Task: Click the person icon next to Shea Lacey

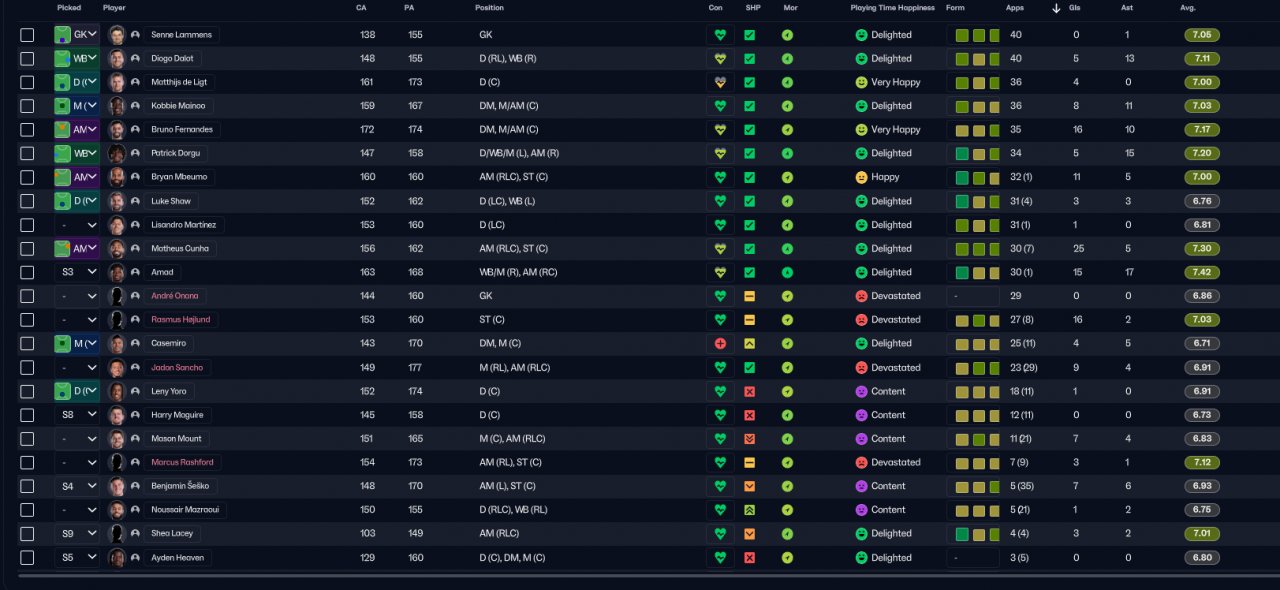Action: point(135,534)
